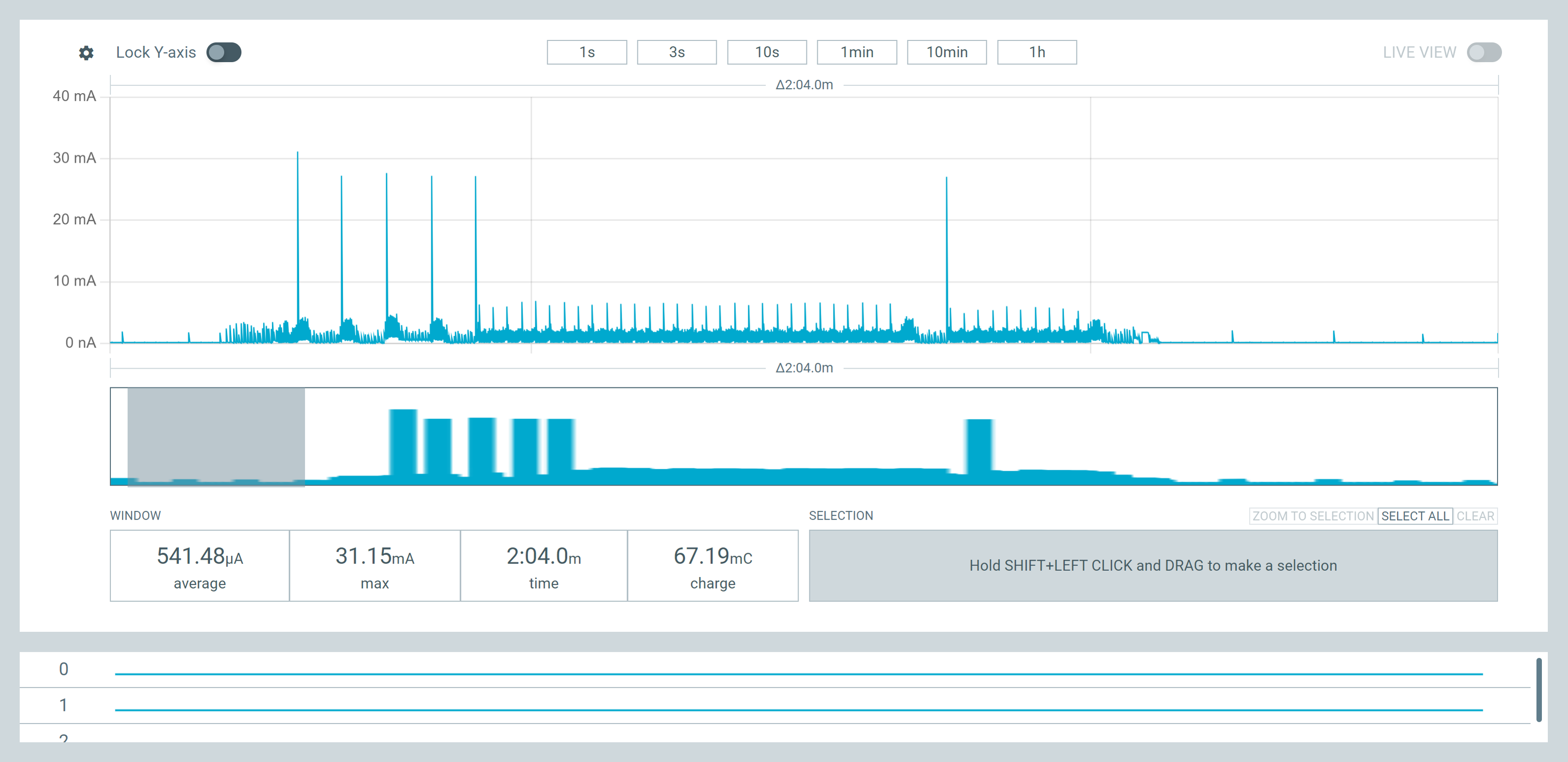Set time window to 10min
The height and width of the screenshot is (762, 1568).
tap(947, 52)
